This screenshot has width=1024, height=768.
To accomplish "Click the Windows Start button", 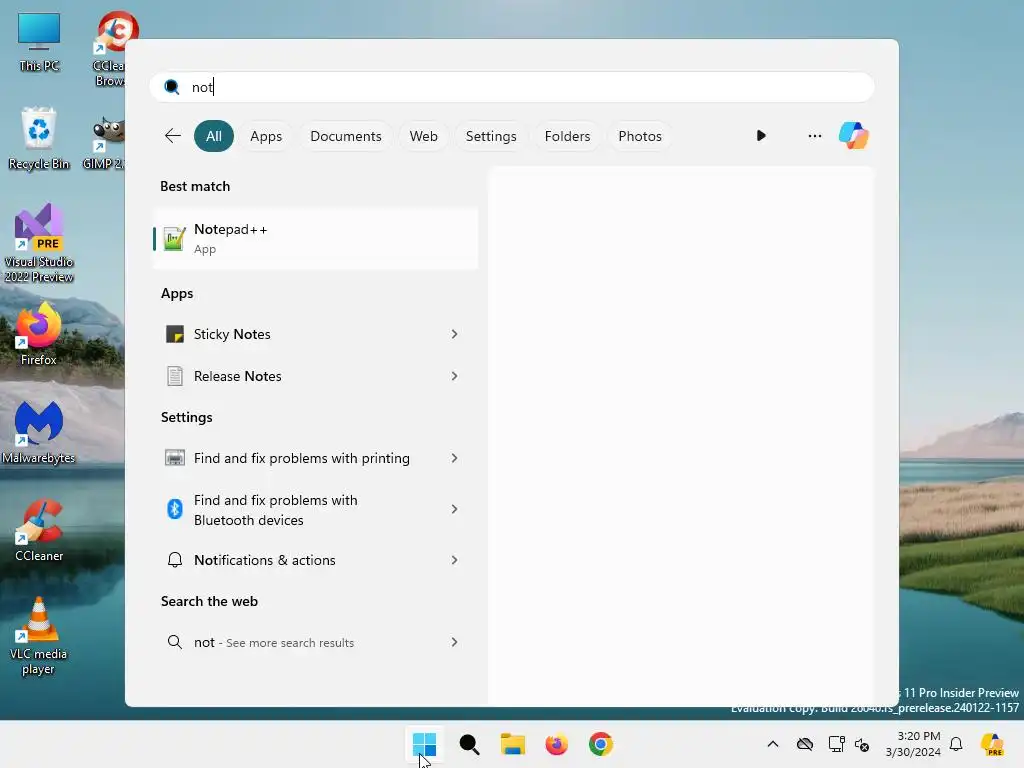I will point(424,744).
